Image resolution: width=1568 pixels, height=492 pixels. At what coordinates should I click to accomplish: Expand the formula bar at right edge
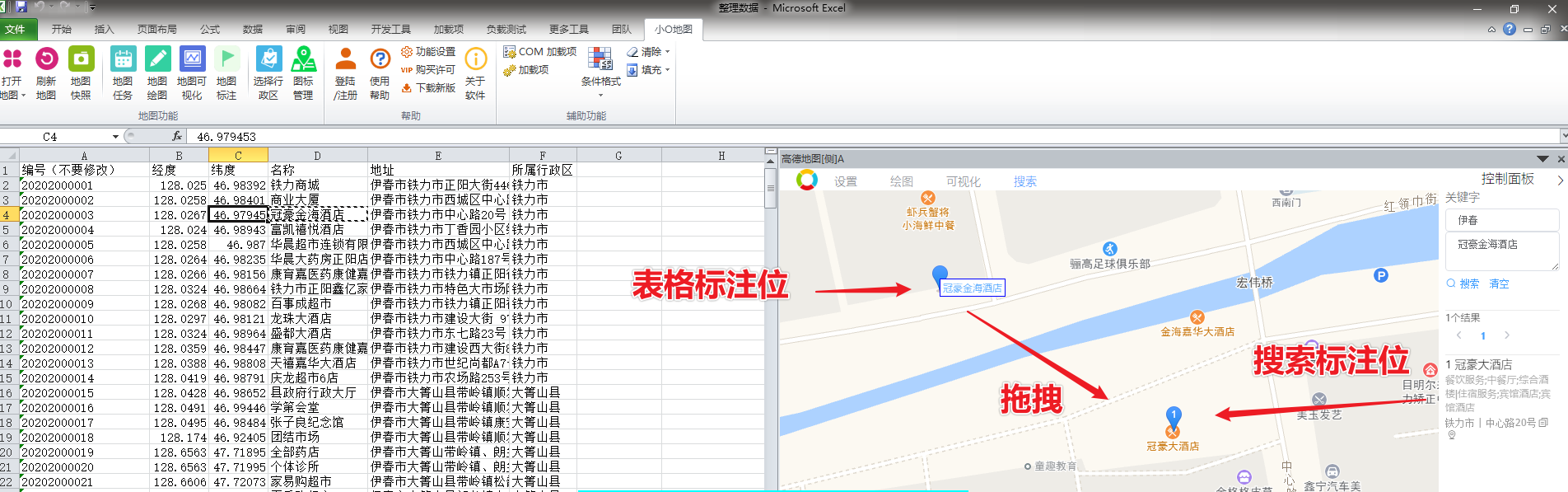[x=1563, y=136]
